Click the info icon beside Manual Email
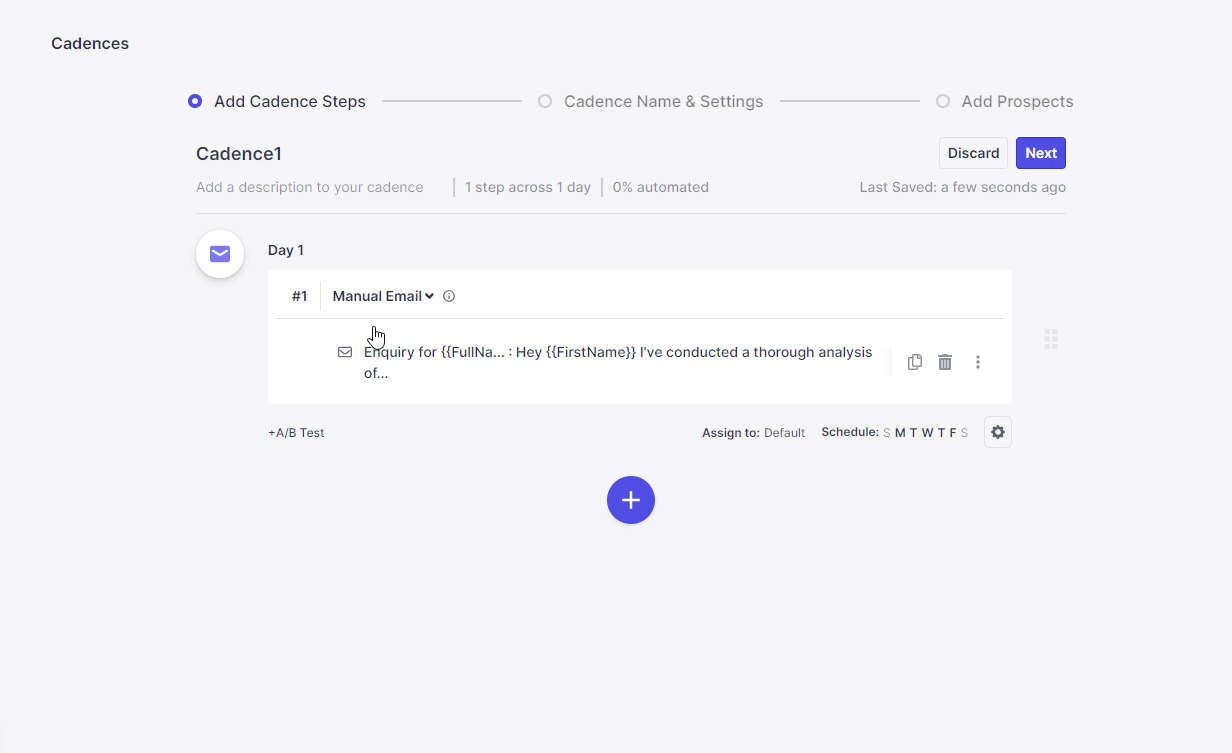 (x=449, y=296)
